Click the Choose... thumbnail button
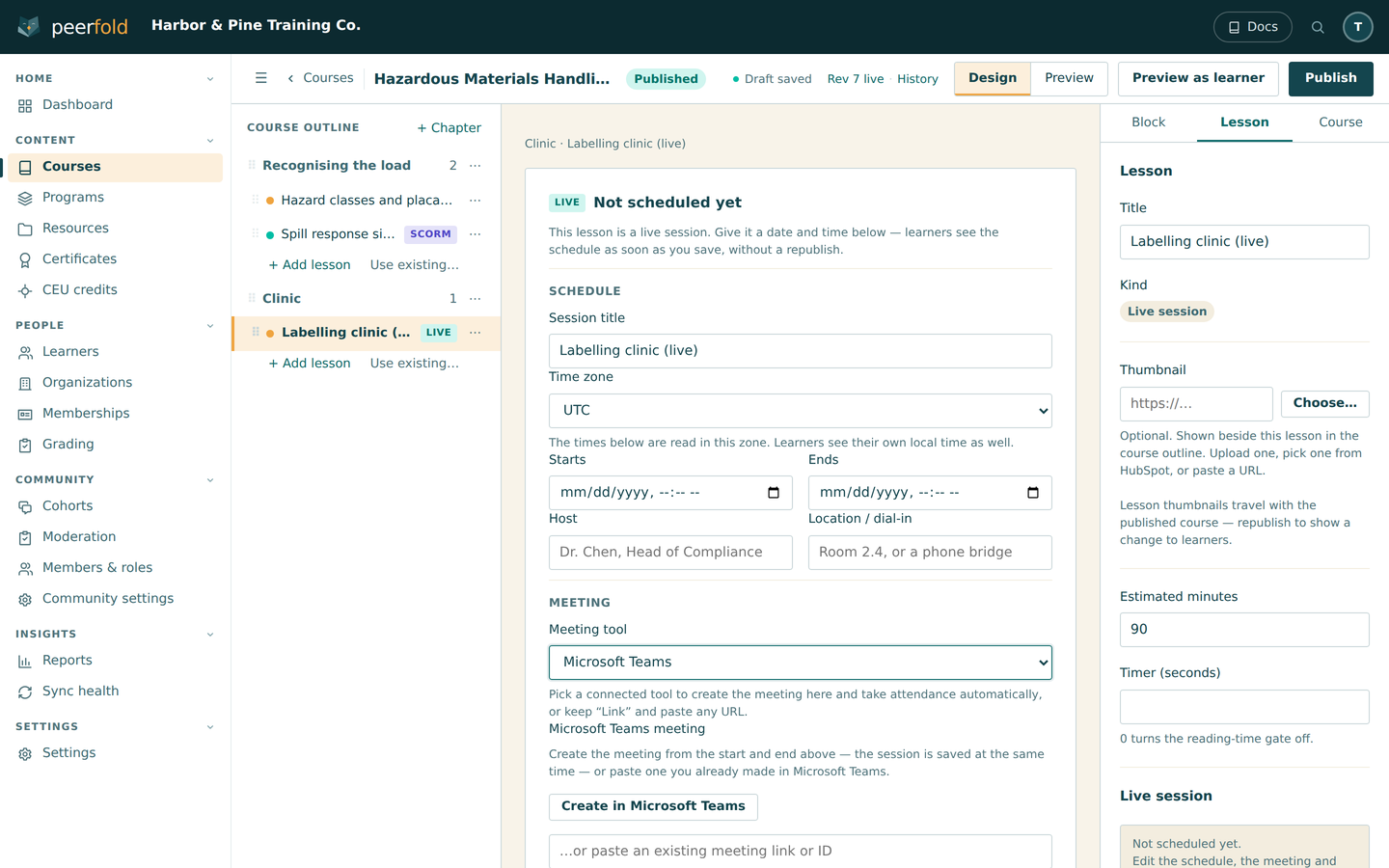Image resolution: width=1389 pixels, height=868 pixels. (1325, 403)
